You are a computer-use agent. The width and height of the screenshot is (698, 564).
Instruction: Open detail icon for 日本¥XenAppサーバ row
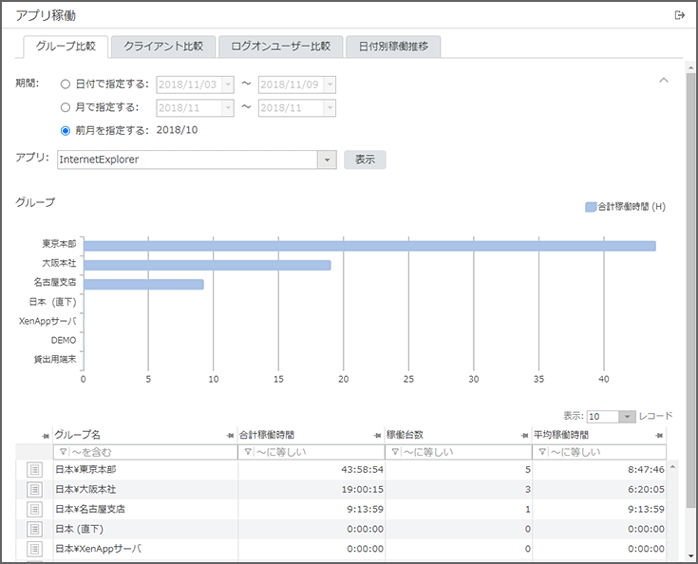(35, 549)
